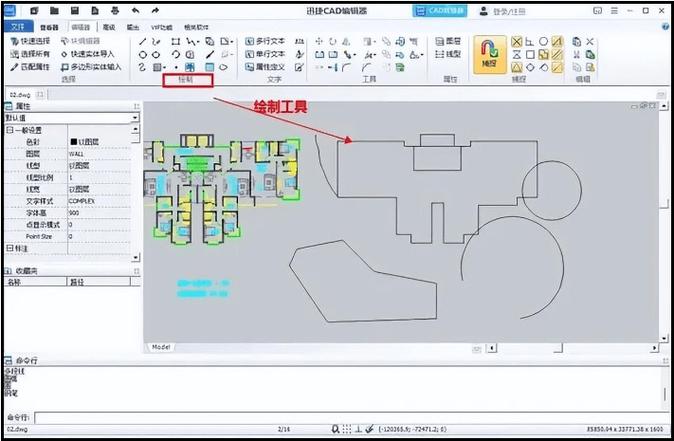The width and height of the screenshot is (674, 441).
Task: Click the Redo arrow
Action: point(155,11)
